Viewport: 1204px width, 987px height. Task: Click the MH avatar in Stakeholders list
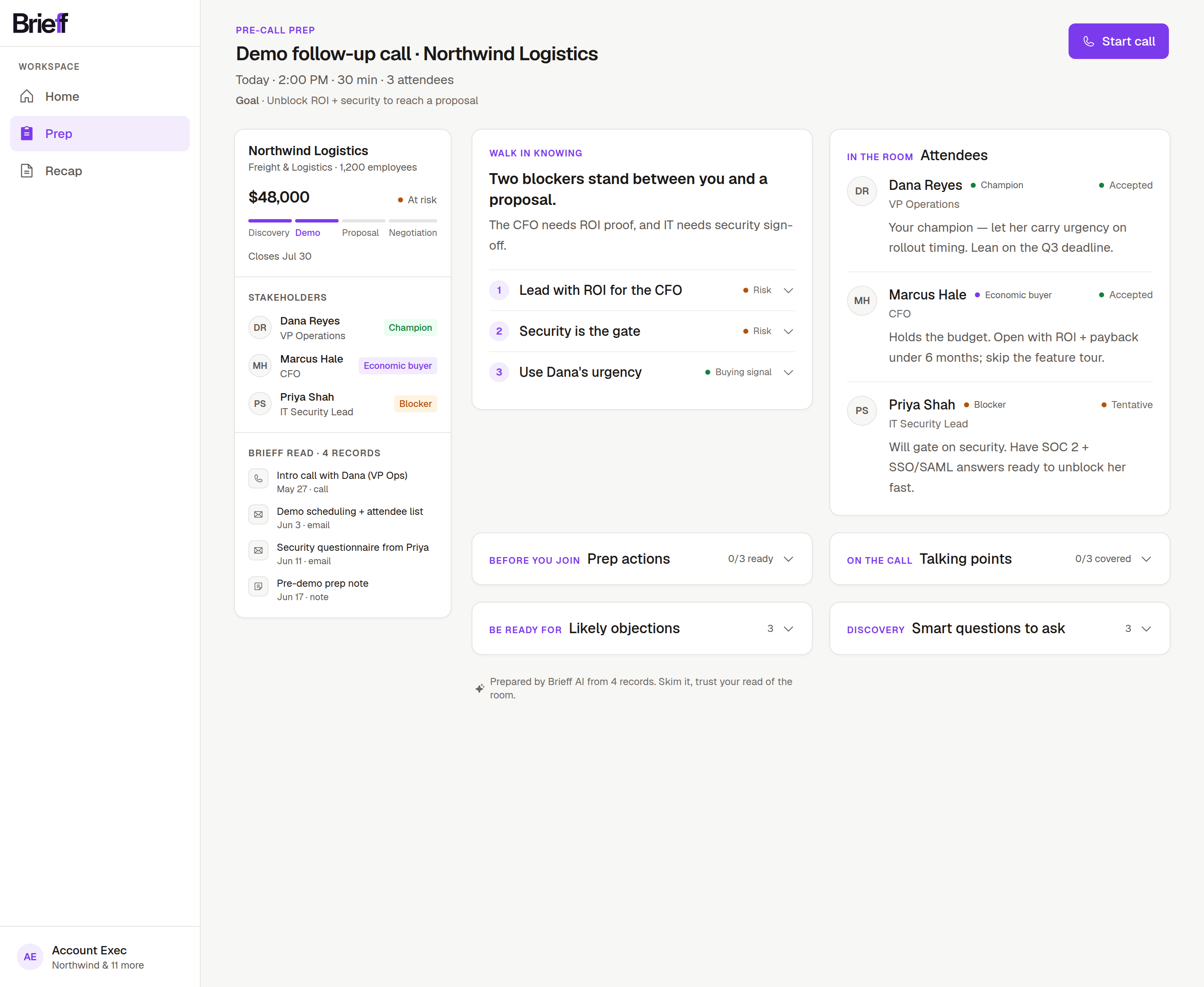click(x=260, y=366)
